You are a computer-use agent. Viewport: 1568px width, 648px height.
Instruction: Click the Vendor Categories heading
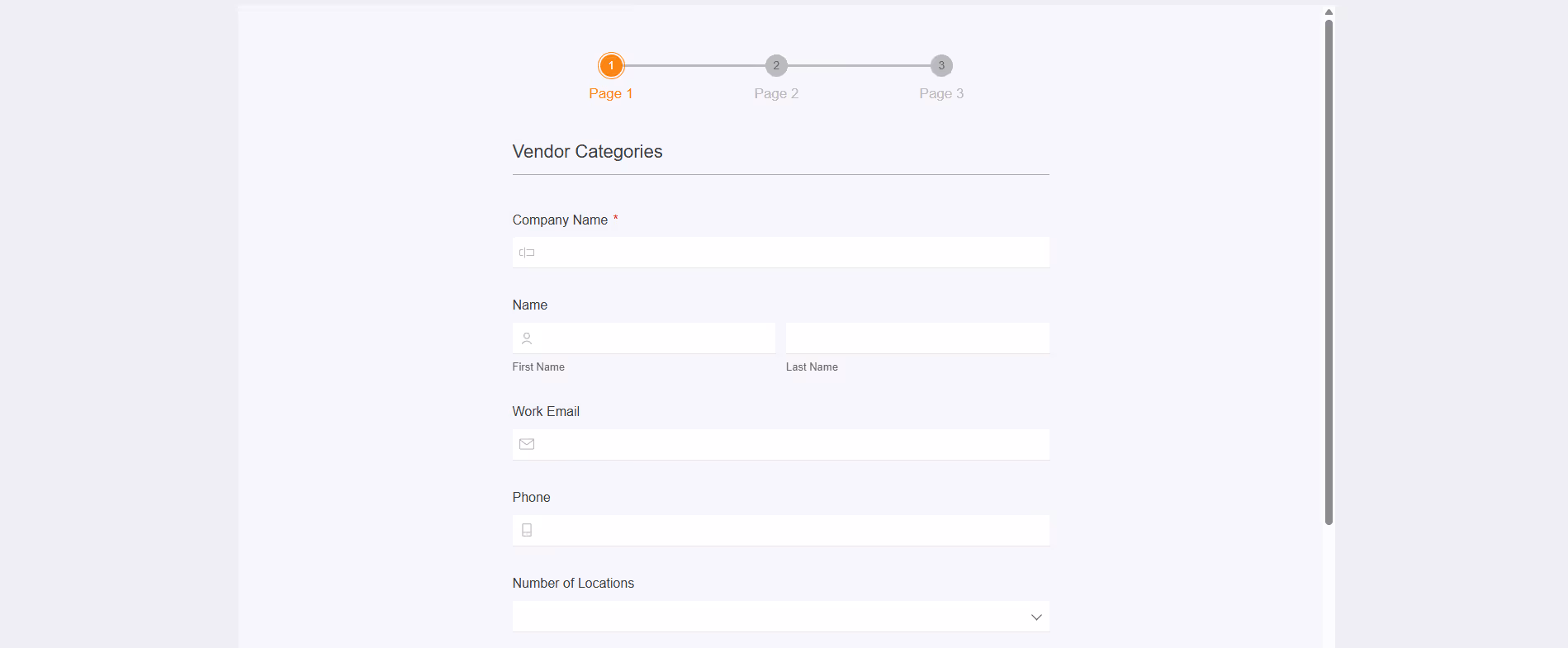pyautogui.click(x=587, y=152)
